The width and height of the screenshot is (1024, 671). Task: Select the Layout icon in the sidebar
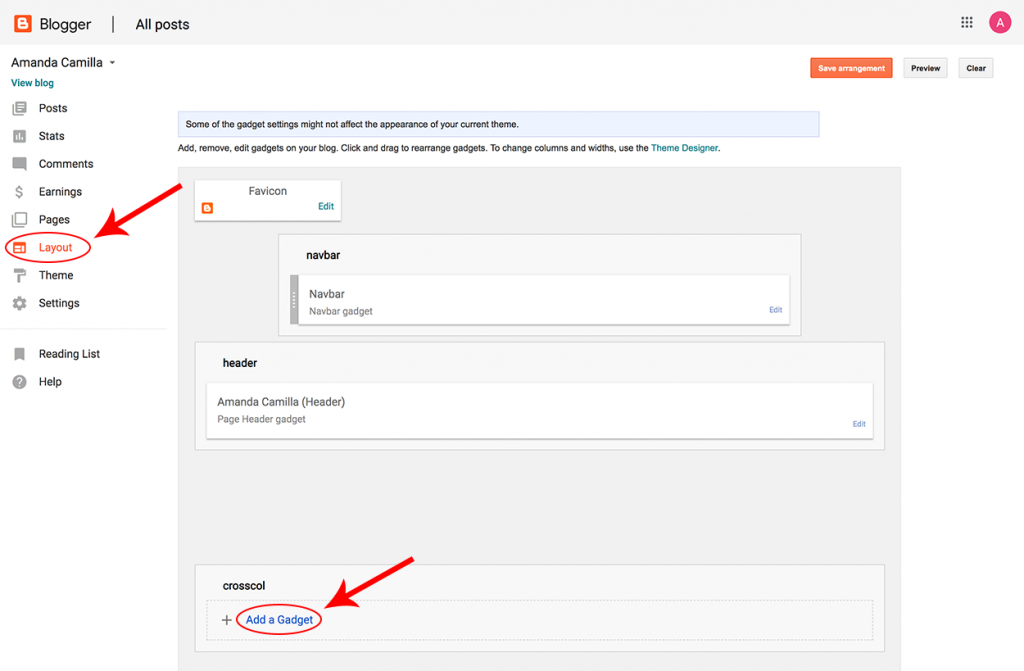point(21,247)
